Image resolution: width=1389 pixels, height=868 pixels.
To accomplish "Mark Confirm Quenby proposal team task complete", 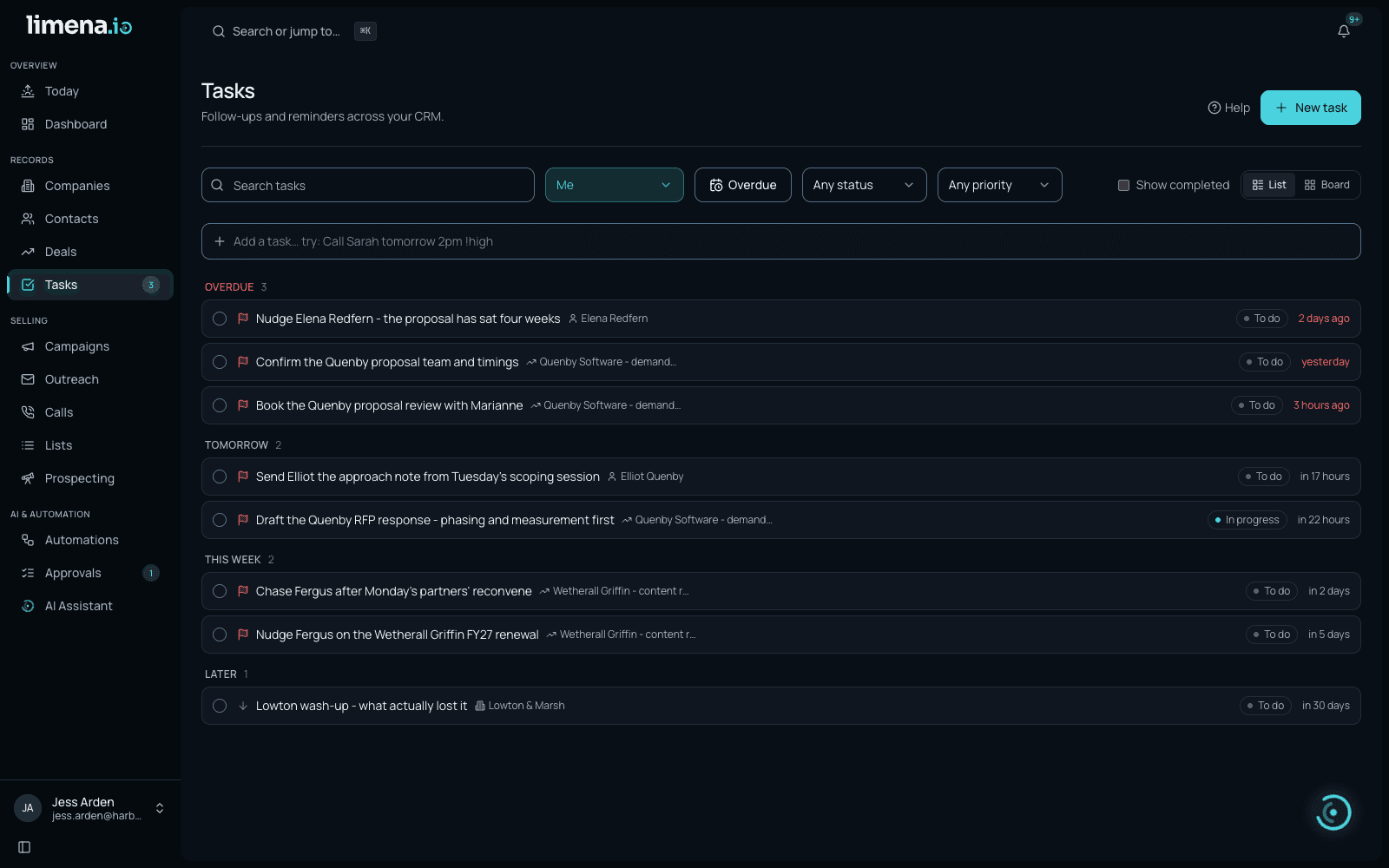I will pyautogui.click(x=220, y=362).
